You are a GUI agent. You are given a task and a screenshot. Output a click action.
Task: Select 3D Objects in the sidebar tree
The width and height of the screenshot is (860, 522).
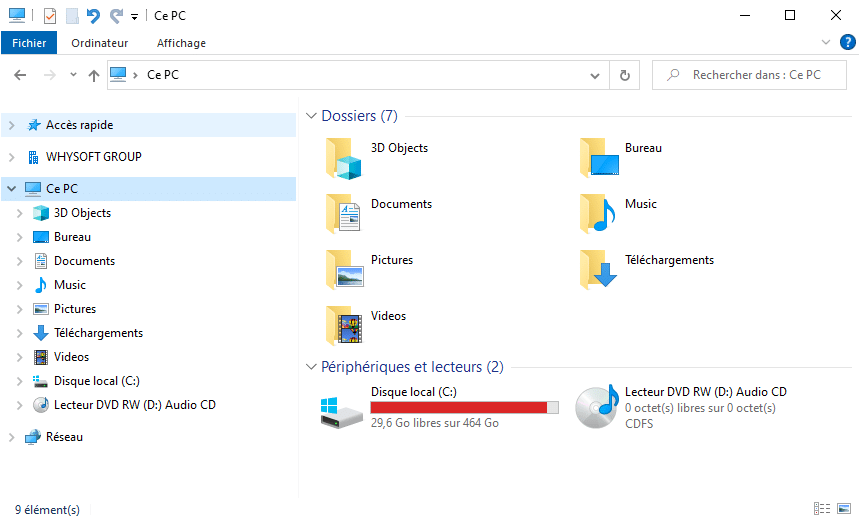(82, 213)
